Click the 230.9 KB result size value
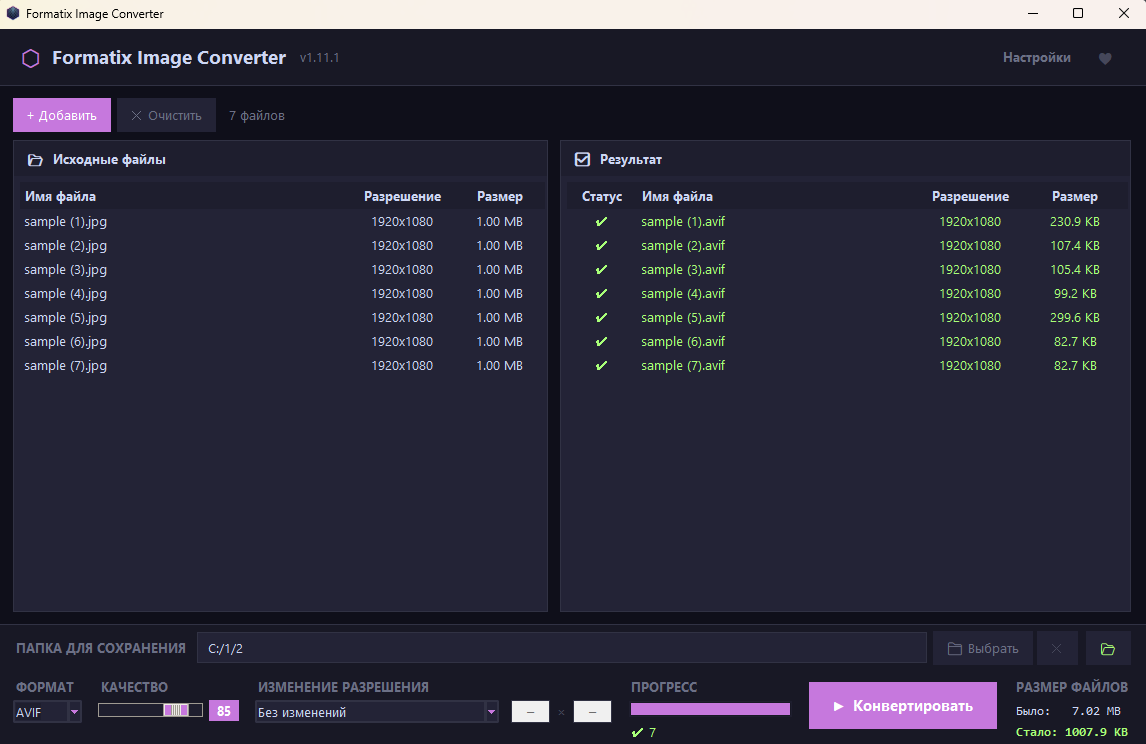The image size is (1146, 744). 1075,221
